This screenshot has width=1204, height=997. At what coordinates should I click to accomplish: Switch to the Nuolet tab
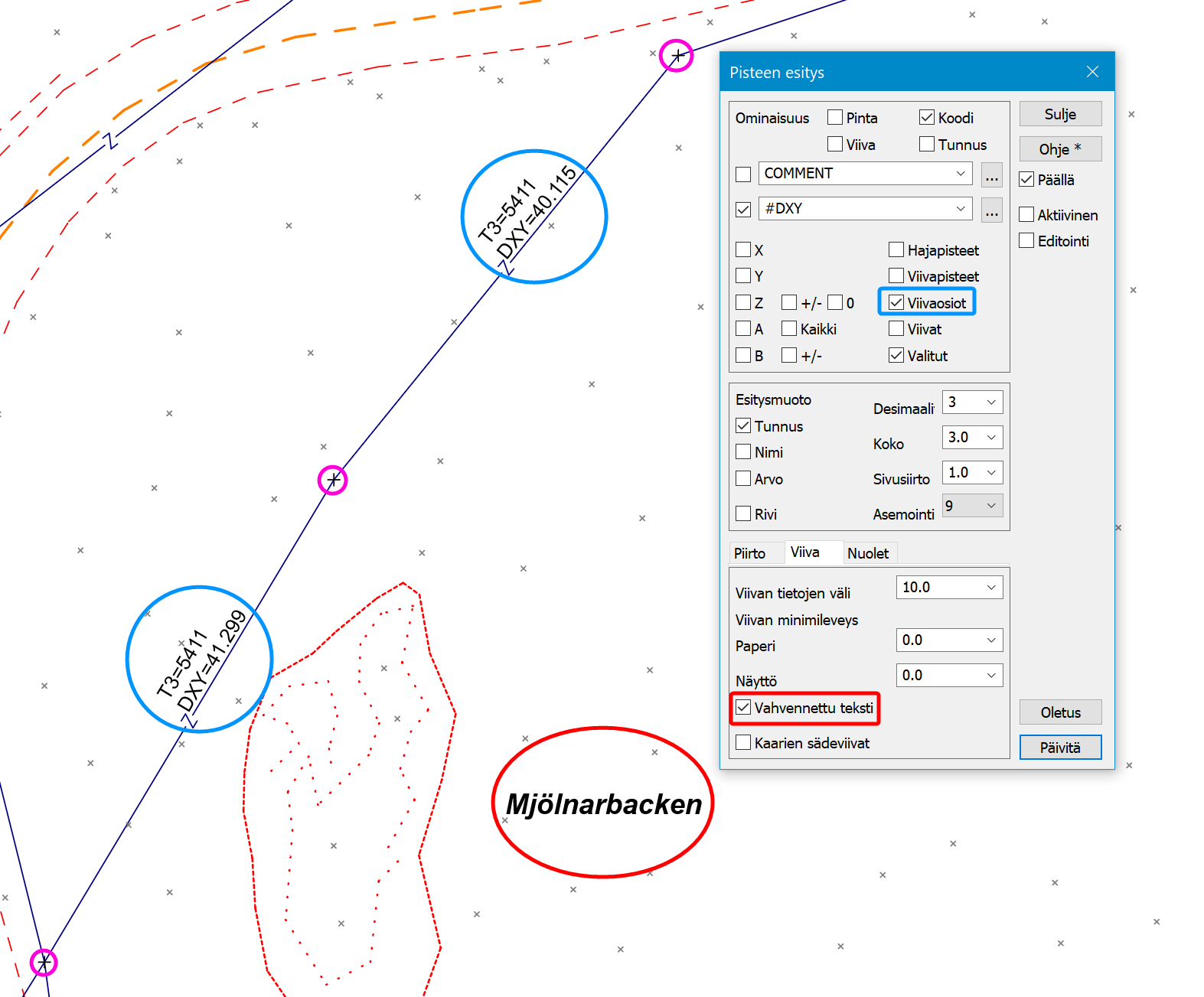click(868, 553)
